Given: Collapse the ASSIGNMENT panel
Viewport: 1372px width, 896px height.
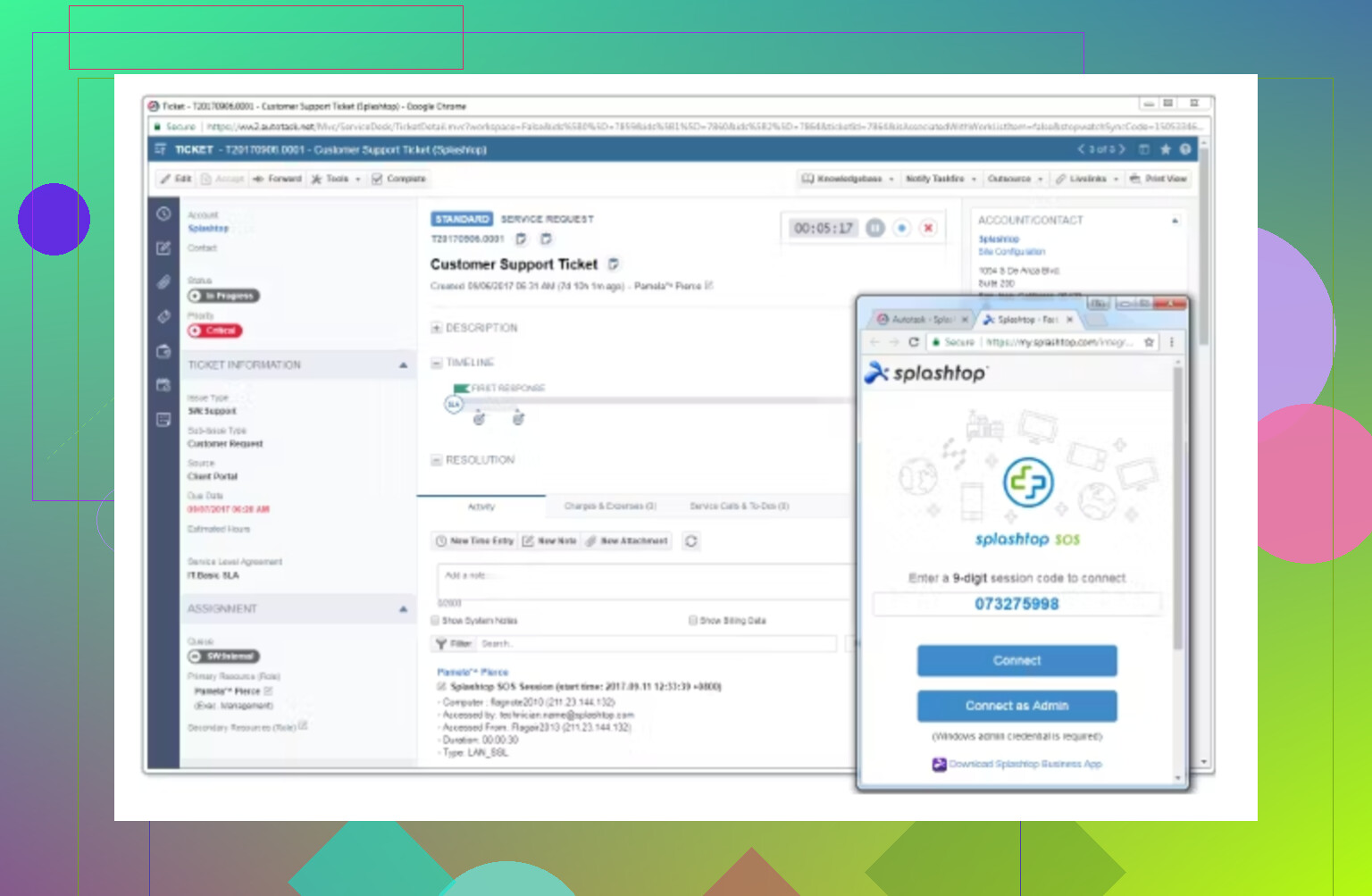Looking at the screenshot, I should (403, 609).
